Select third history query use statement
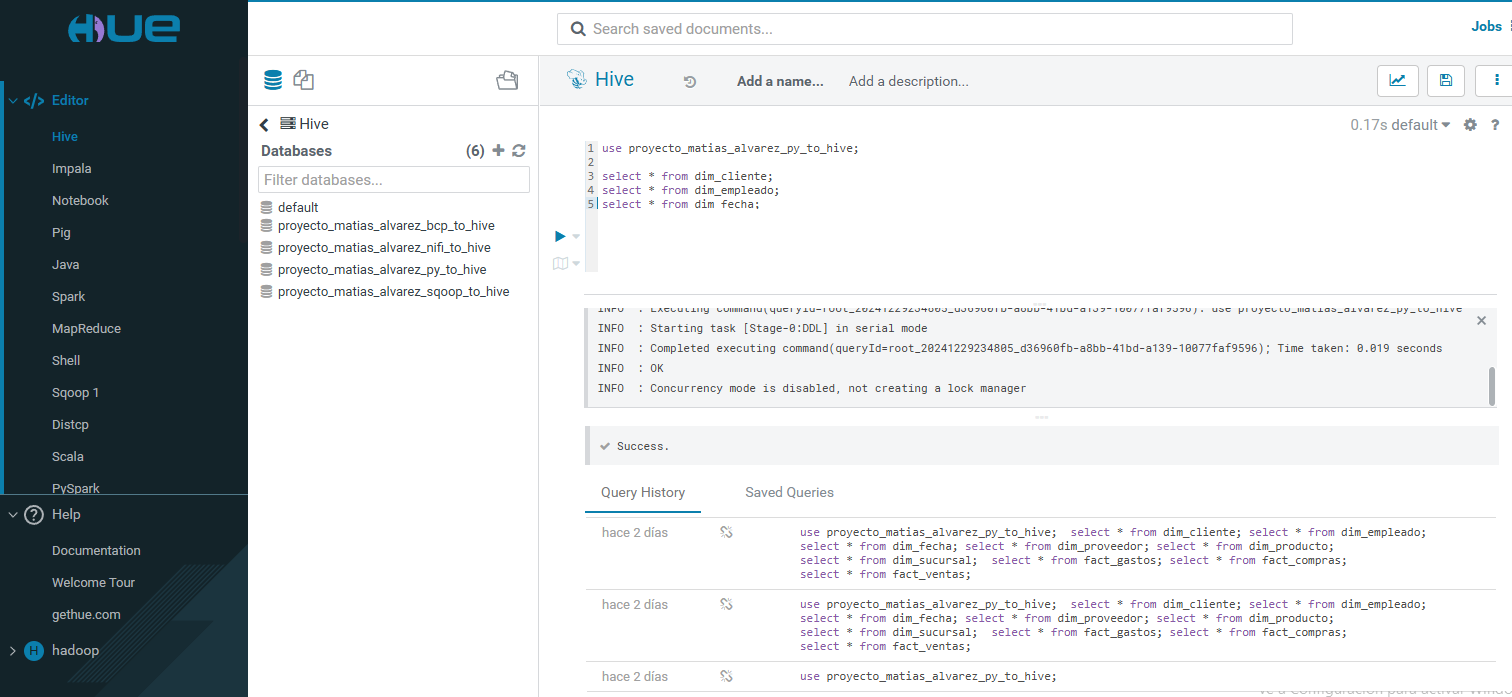 928,677
